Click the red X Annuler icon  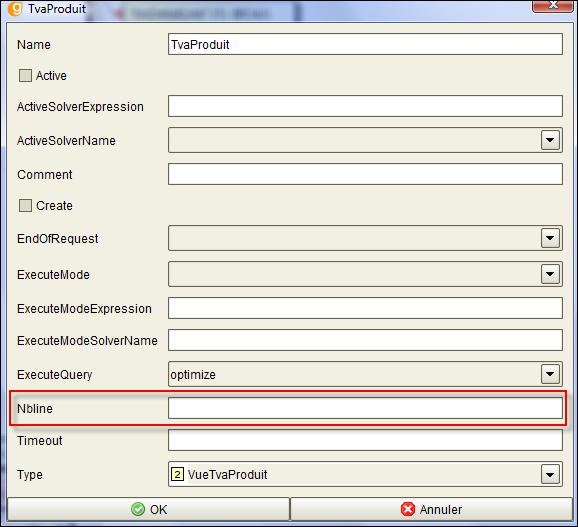tap(408, 509)
